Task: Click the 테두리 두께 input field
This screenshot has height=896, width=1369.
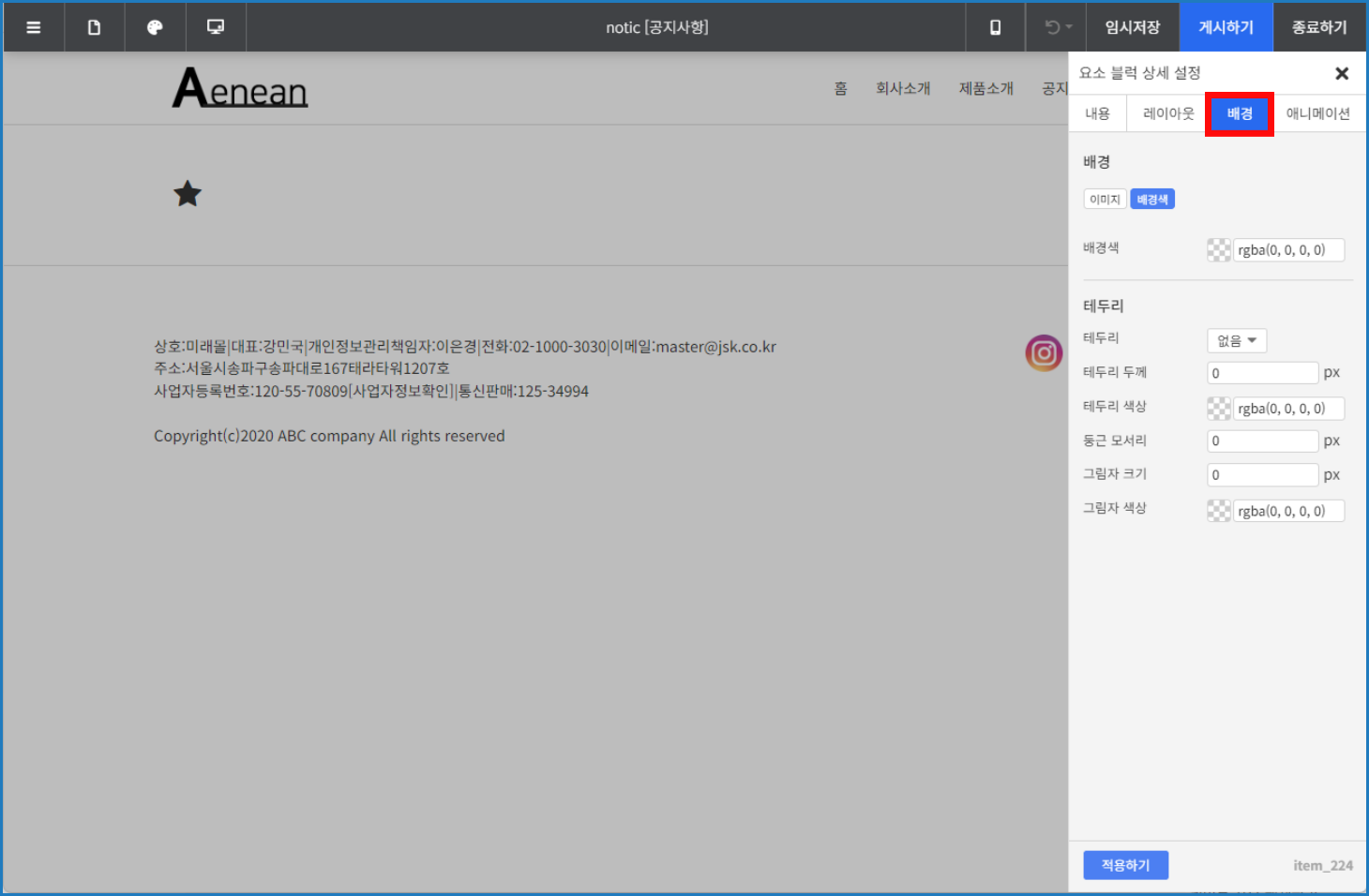Action: click(1262, 373)
